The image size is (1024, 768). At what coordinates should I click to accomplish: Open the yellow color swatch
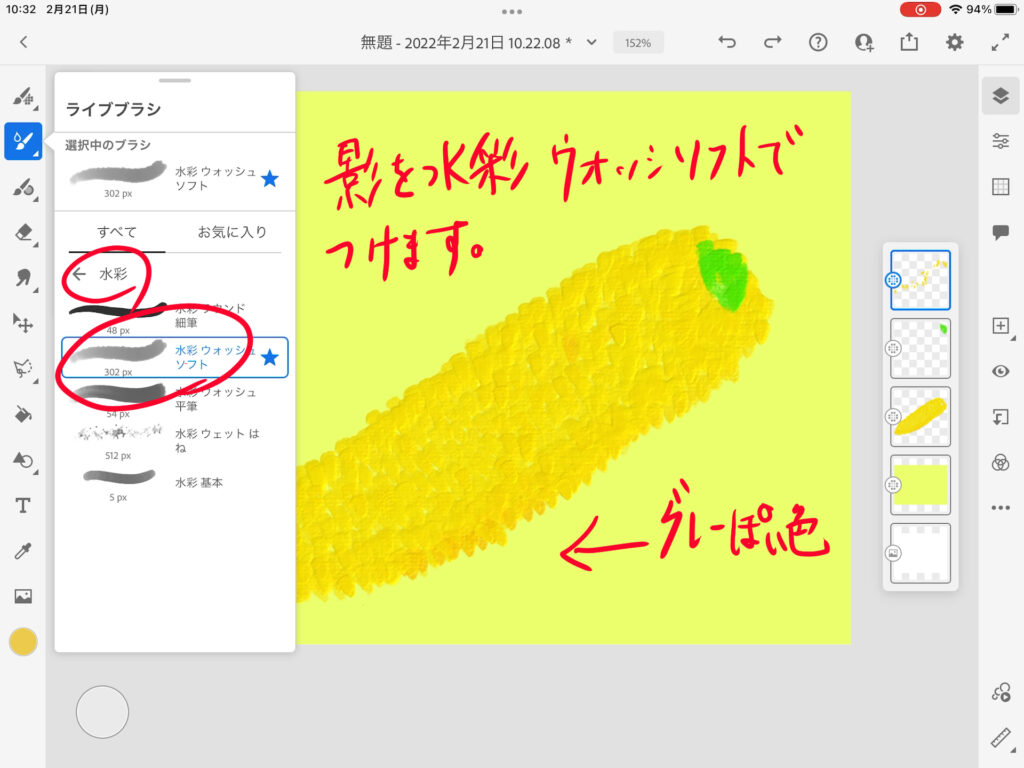pos(23,642)
